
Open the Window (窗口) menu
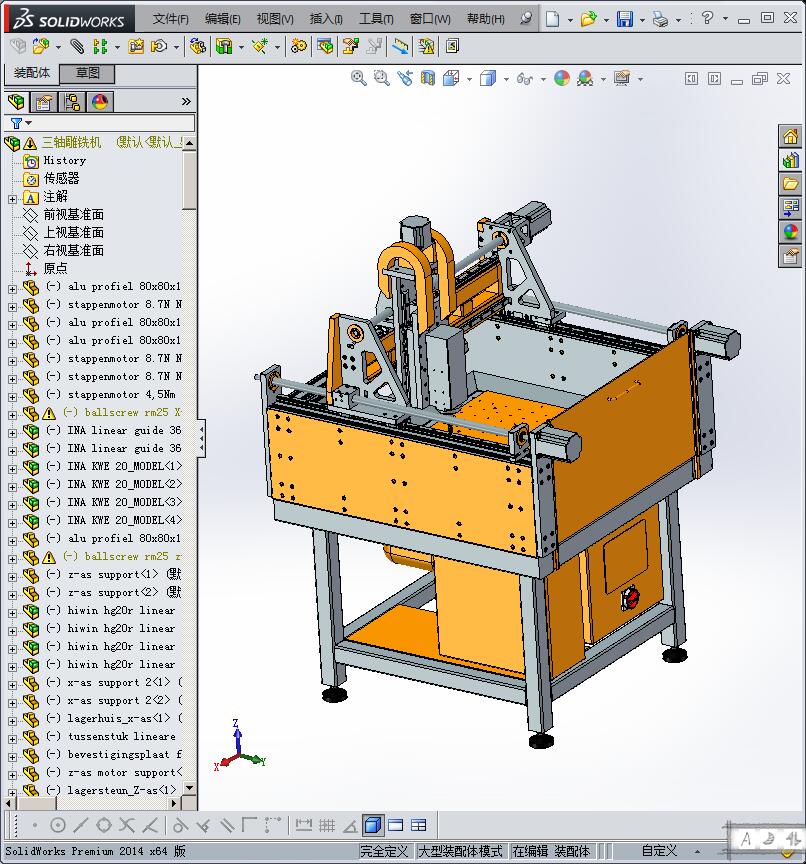[x=430, y=19]
